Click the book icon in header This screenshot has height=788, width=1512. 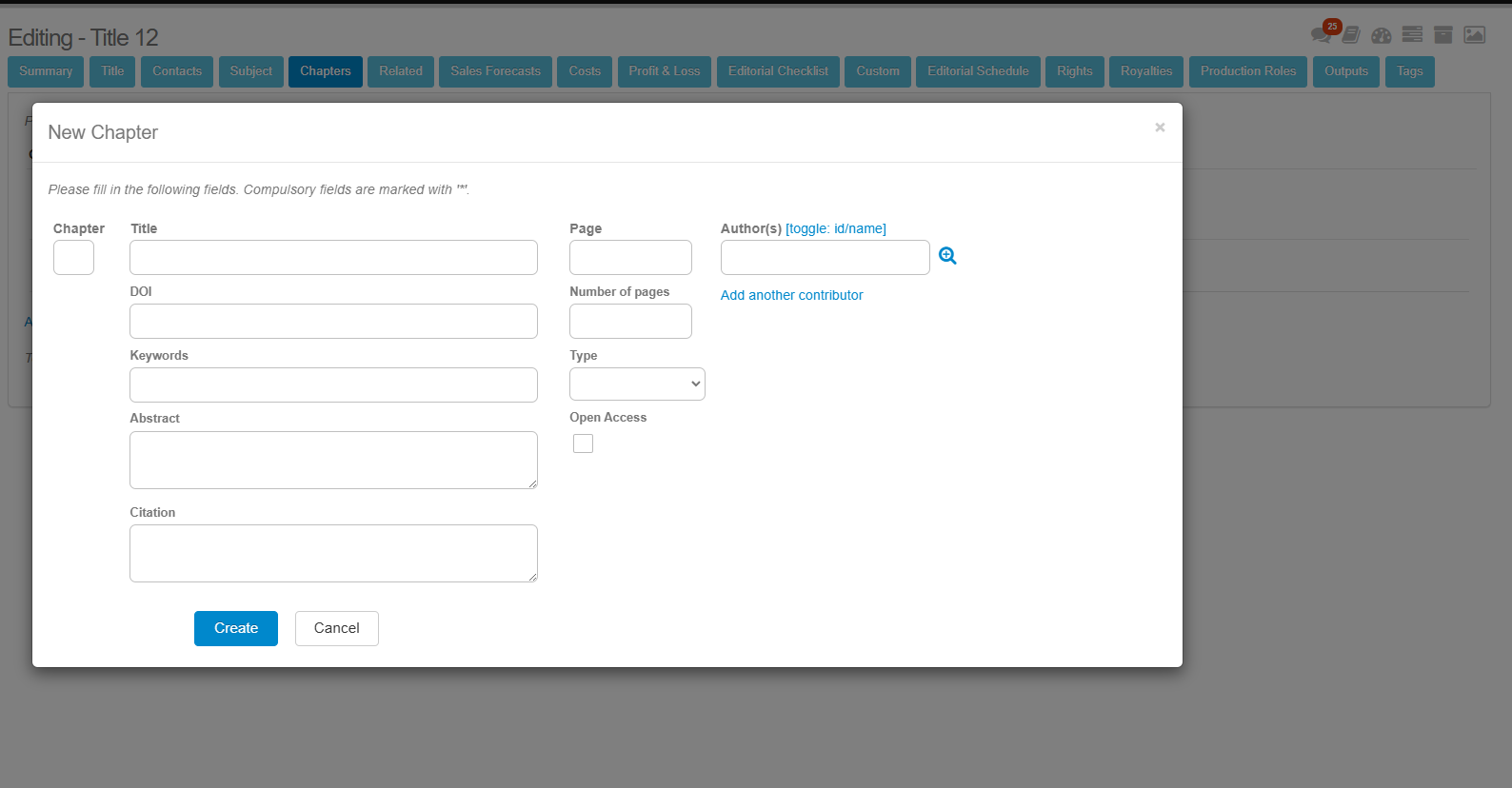click(1351, 35)
